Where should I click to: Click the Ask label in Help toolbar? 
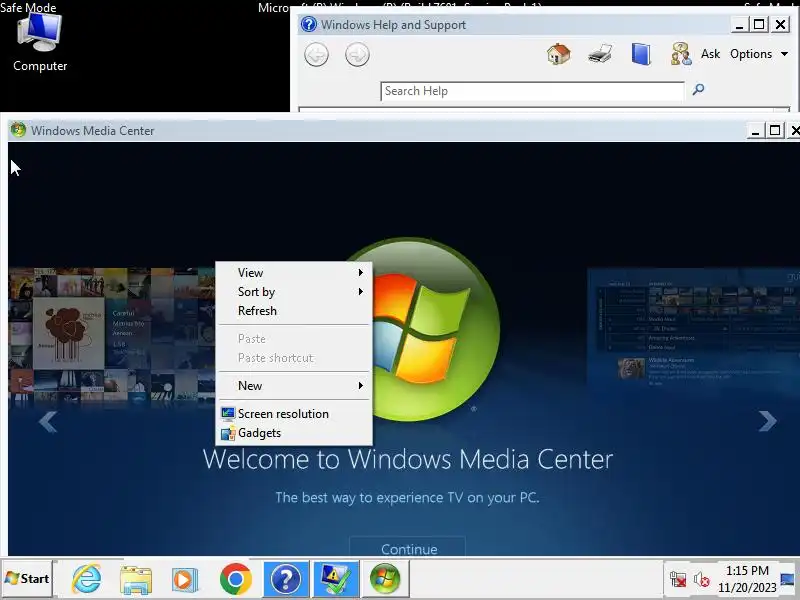point(710,54)
